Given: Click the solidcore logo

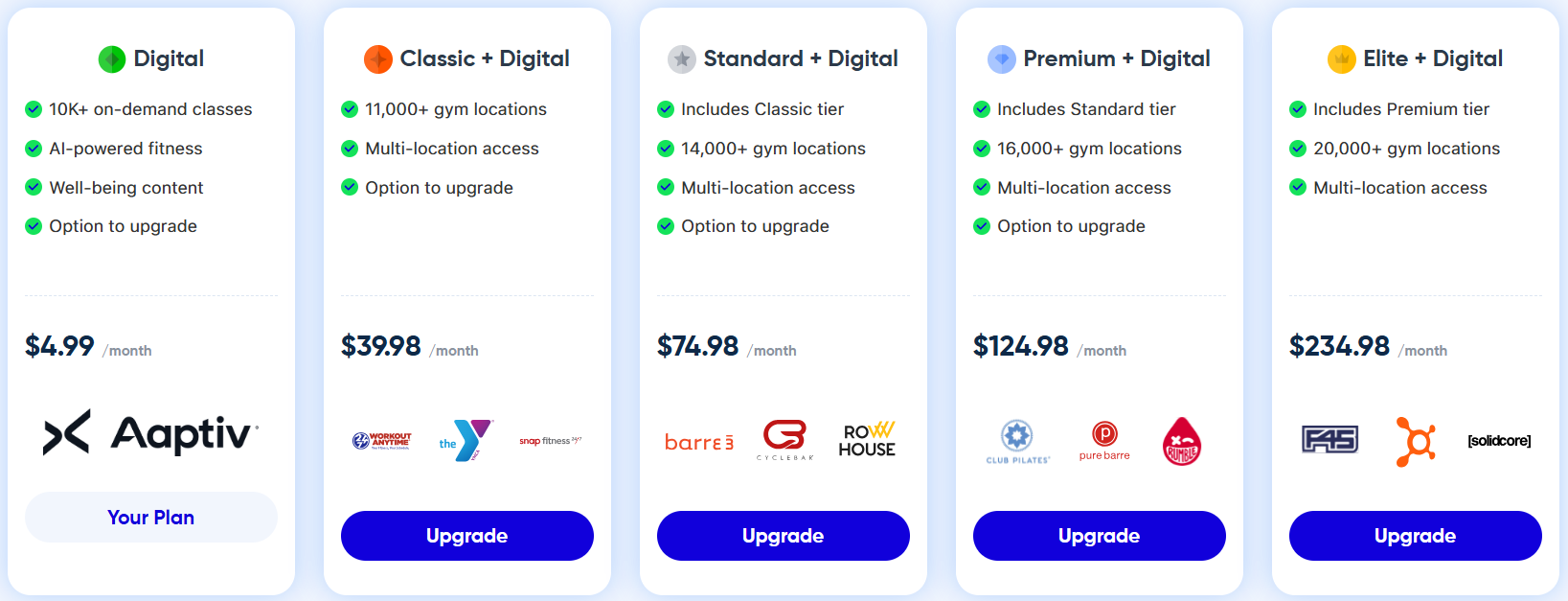Looking at the screenshot, I should 1499,441.
